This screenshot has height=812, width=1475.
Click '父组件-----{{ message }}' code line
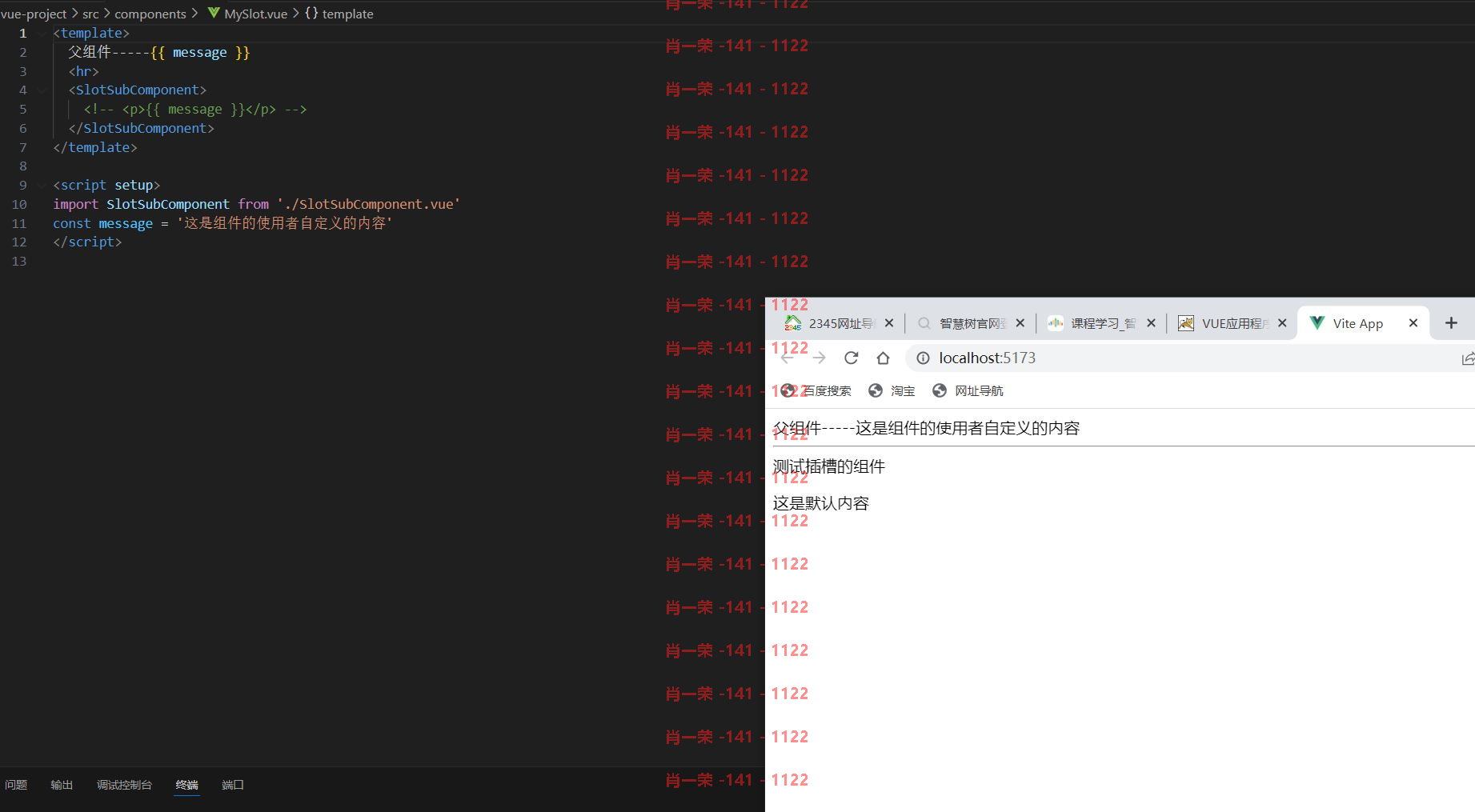pos(159,52)
